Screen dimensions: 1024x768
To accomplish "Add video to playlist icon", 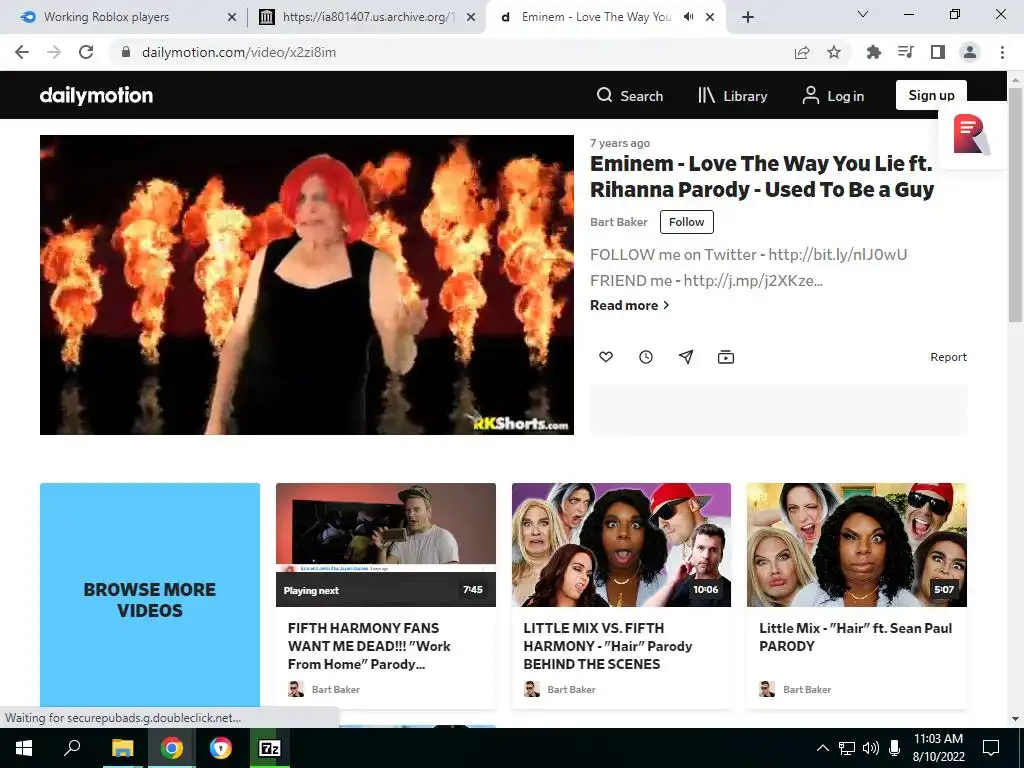I will [x=726, y=357].
